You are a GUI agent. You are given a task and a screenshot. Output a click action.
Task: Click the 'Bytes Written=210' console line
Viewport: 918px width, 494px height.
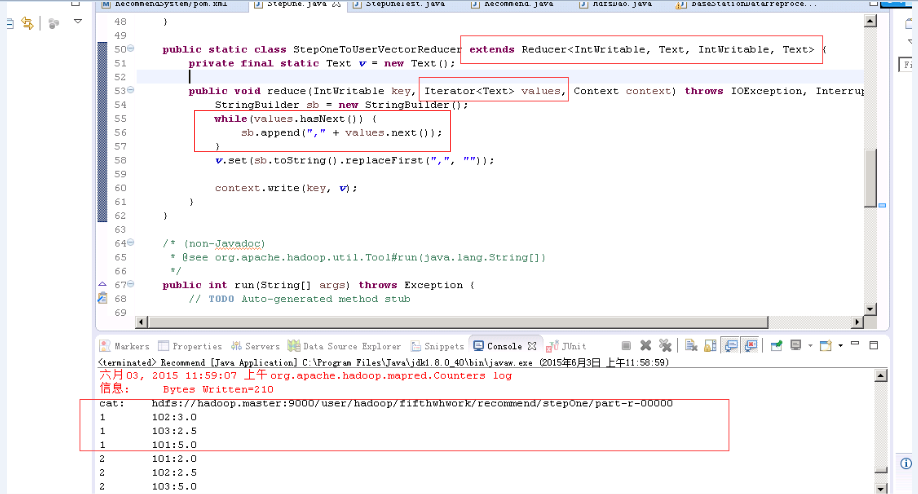pos(218,389)
